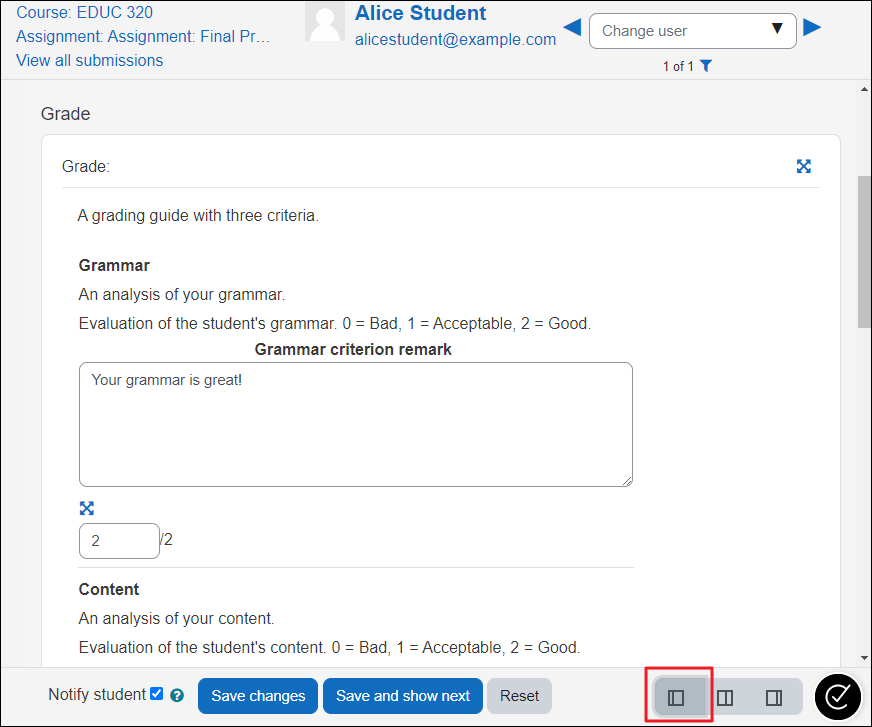Screen dimensions: 872x727
Task: Go to next user with right arrow
Action: click(x=812, y=28)
